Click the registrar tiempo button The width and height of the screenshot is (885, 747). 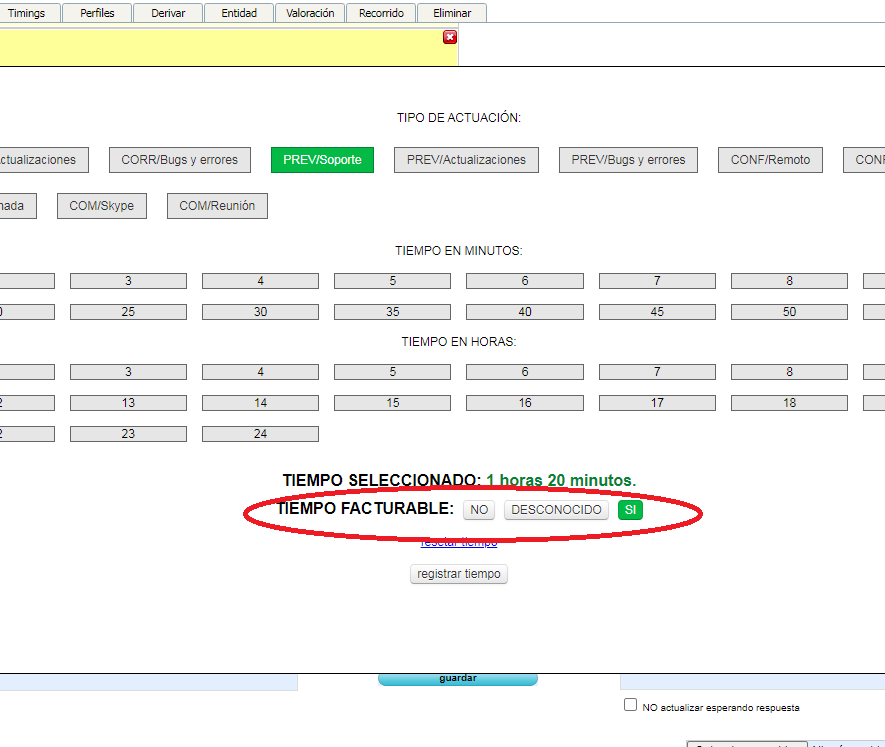[x=459, y=574]
